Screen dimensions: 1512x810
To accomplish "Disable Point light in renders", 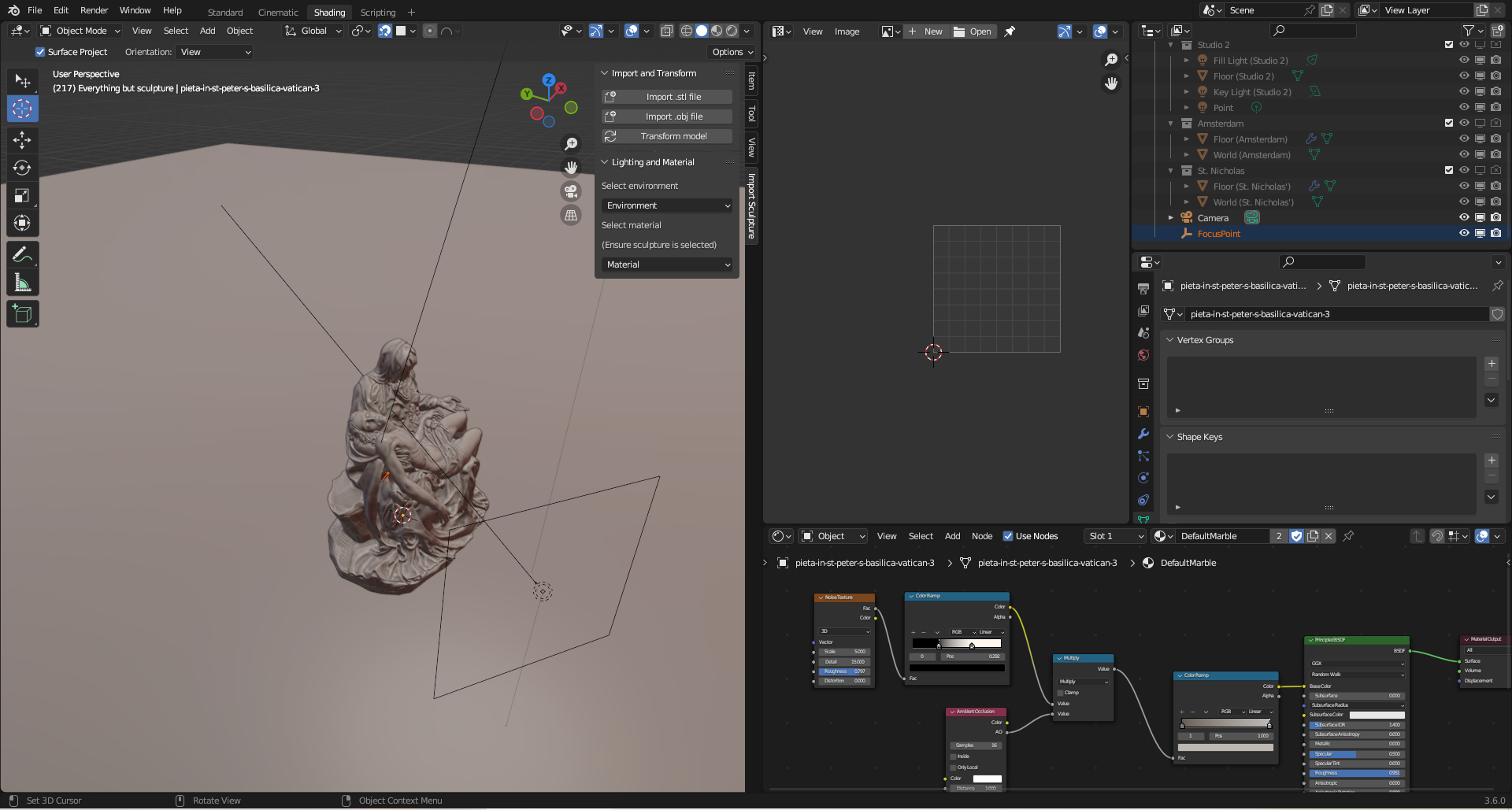I will [x=1495, y=108].
